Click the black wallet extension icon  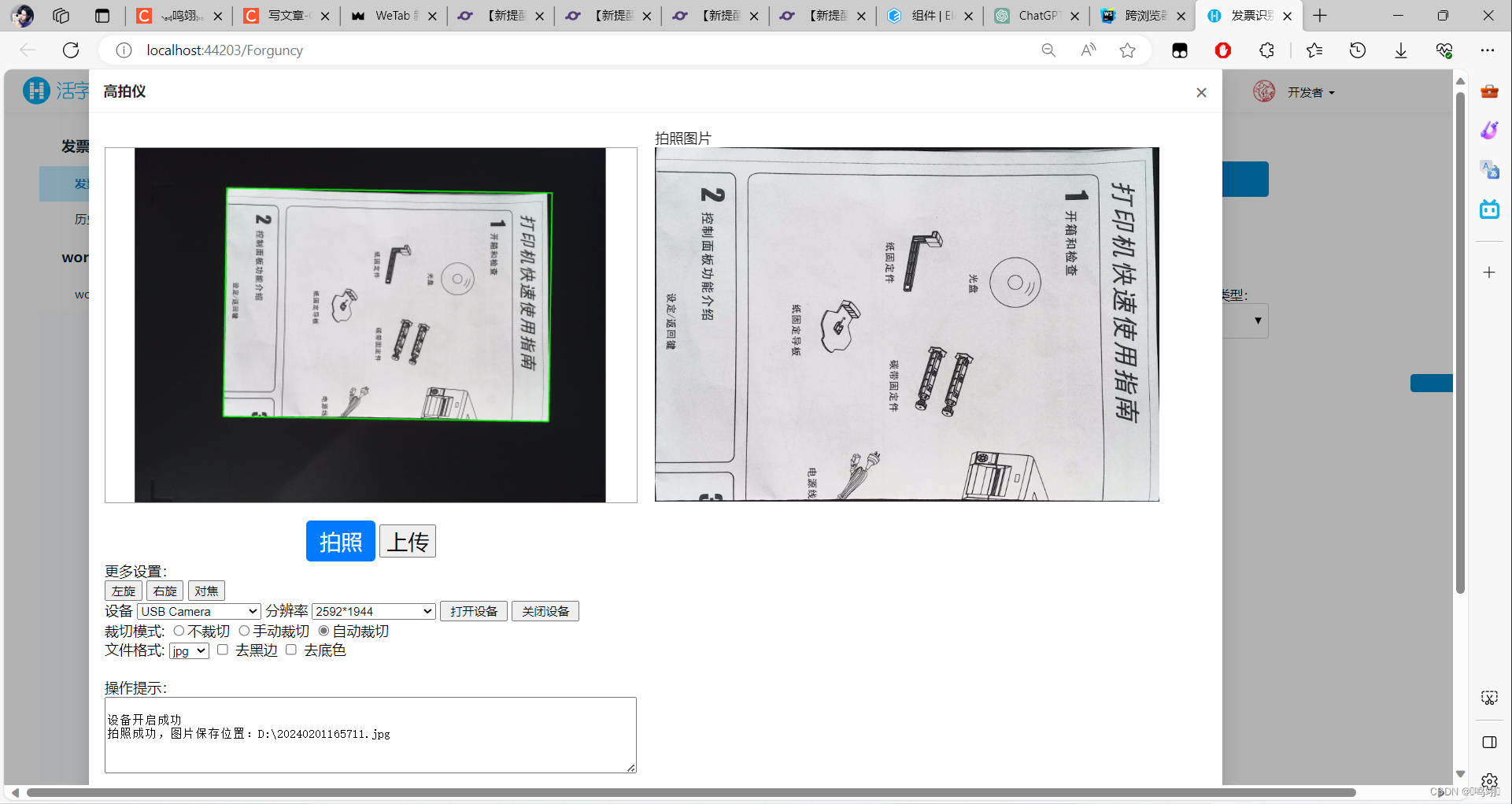pos(1180,50)
